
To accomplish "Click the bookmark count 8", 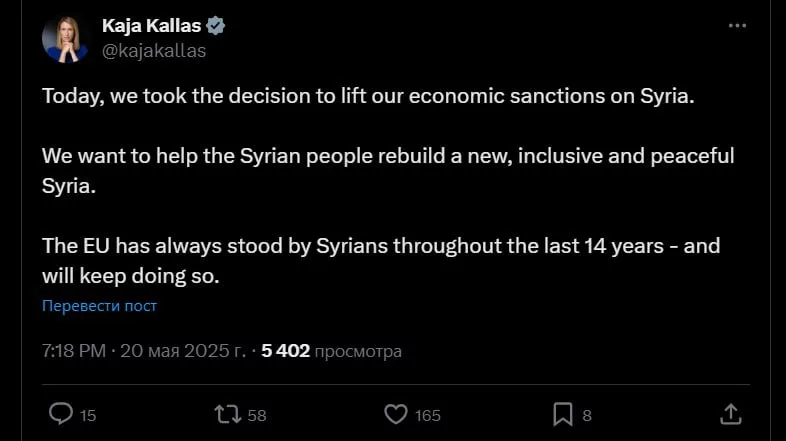I will tap(587, 415).
